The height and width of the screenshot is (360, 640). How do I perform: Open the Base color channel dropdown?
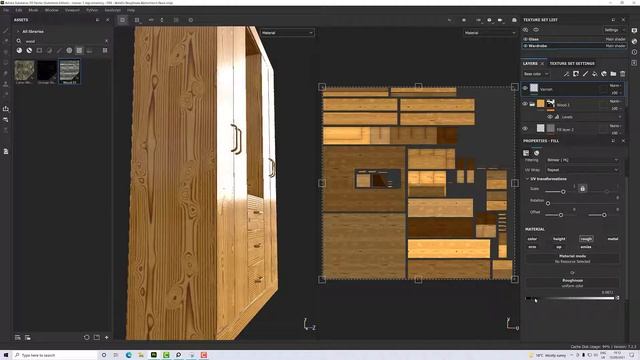pyautogui.click(x=536, y=74)
